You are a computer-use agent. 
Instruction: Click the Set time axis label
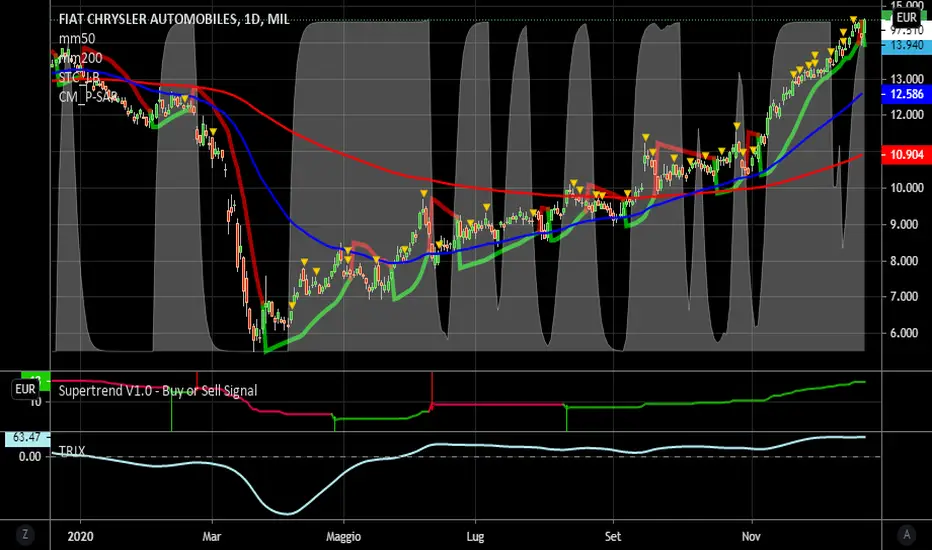pos(613,536)
